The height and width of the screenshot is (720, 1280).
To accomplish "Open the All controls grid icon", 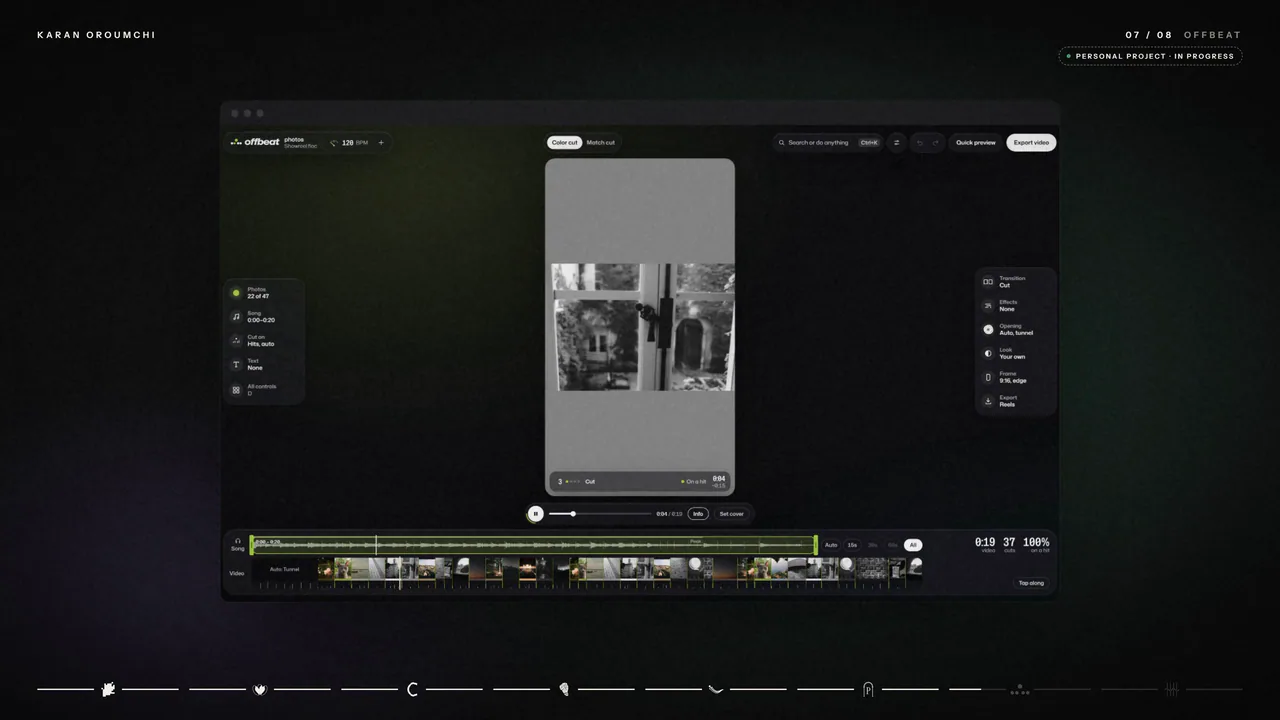I will pos(236,390).
